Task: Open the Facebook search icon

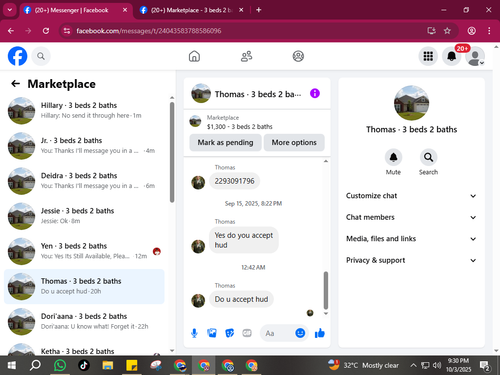Action: [41, 56]
